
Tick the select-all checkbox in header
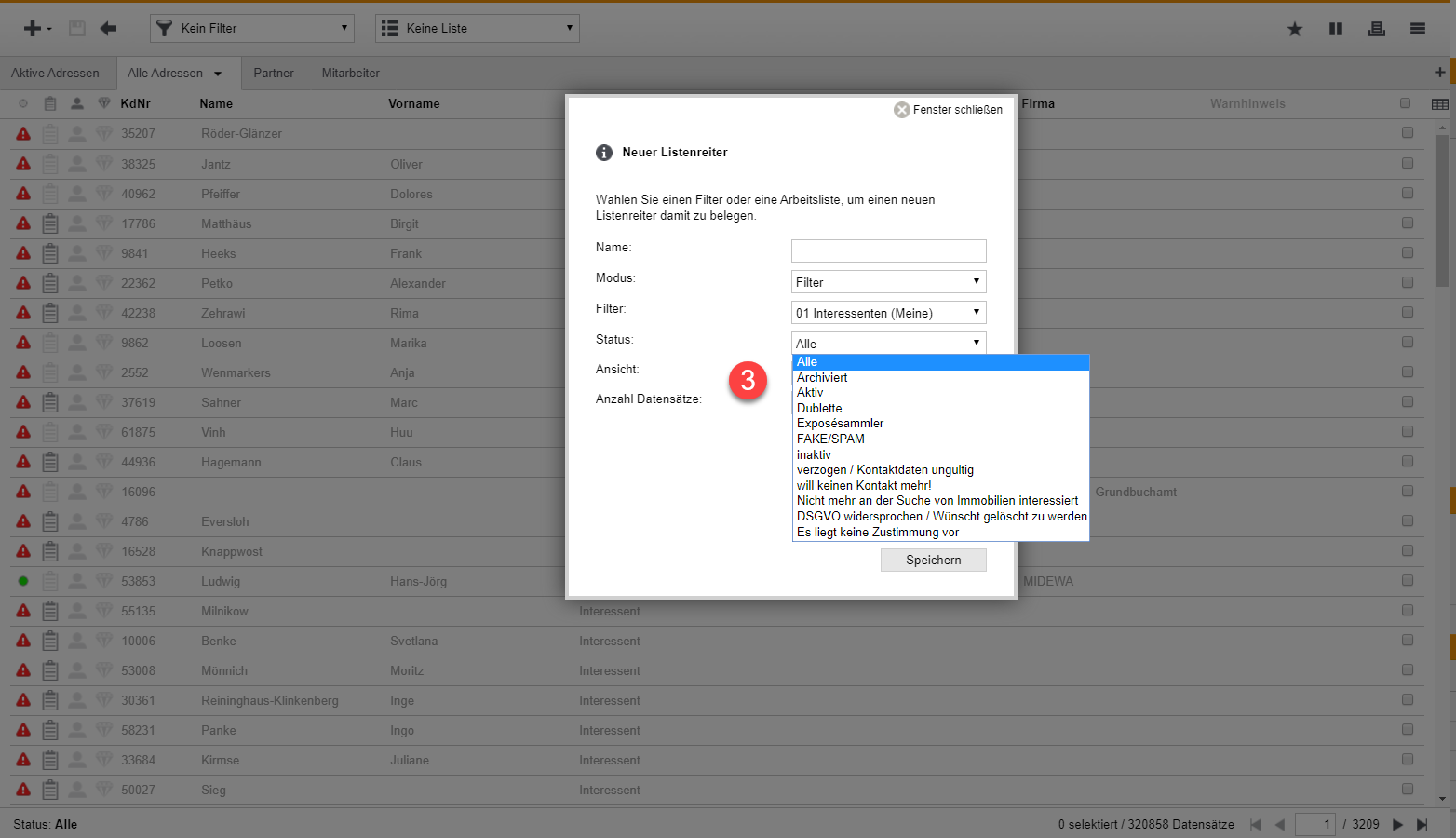pos(1406,103)
